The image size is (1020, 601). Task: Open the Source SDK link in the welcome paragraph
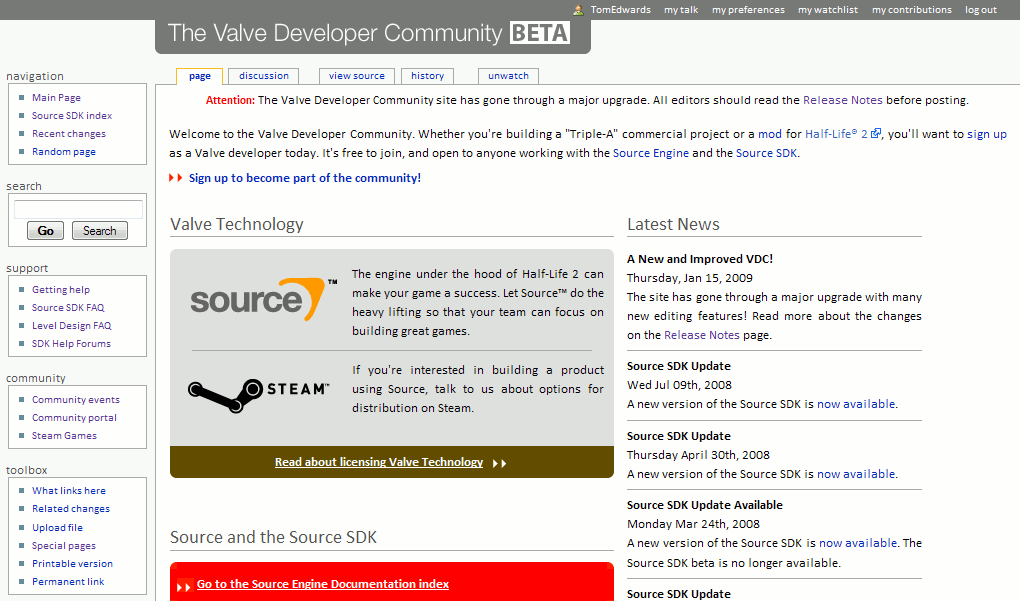(x=766, y=154)
